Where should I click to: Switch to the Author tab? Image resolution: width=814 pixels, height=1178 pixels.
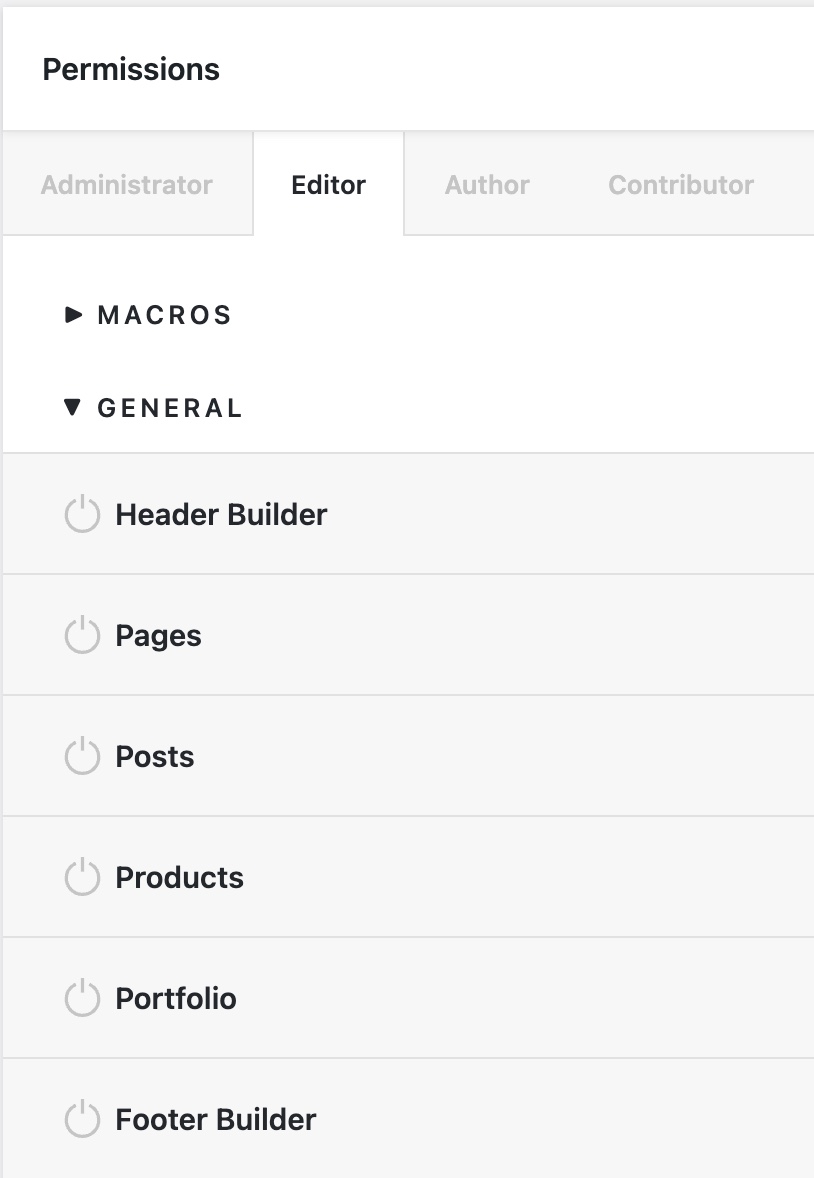click(x=487, y=184)
